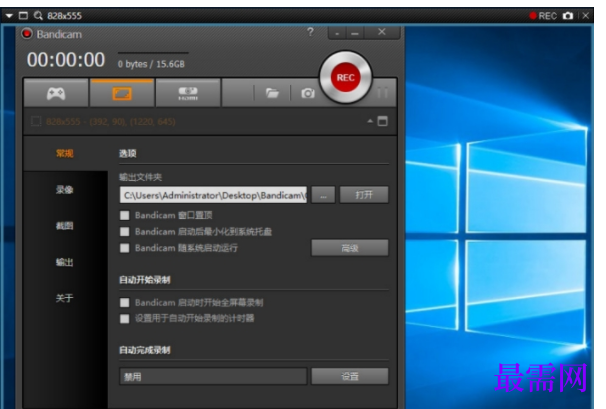Start recording with the round REC button

(x=346, y=77)
